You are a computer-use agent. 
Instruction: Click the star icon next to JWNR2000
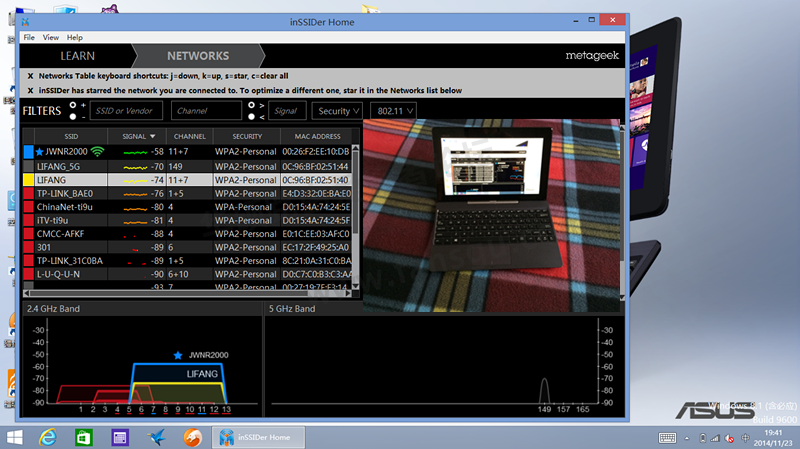[39, 152]
